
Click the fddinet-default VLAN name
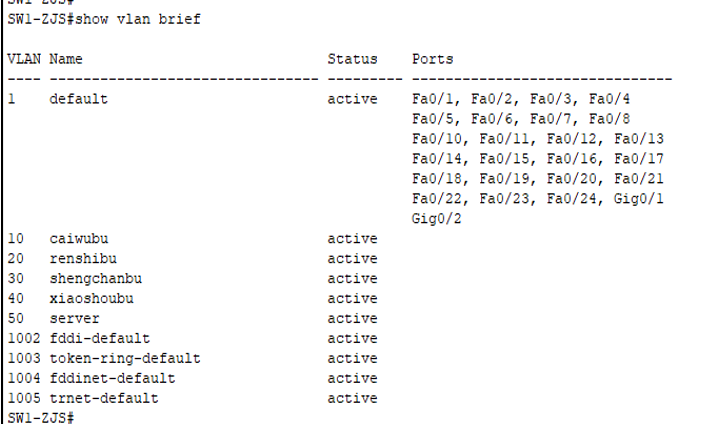pos(112,378)
